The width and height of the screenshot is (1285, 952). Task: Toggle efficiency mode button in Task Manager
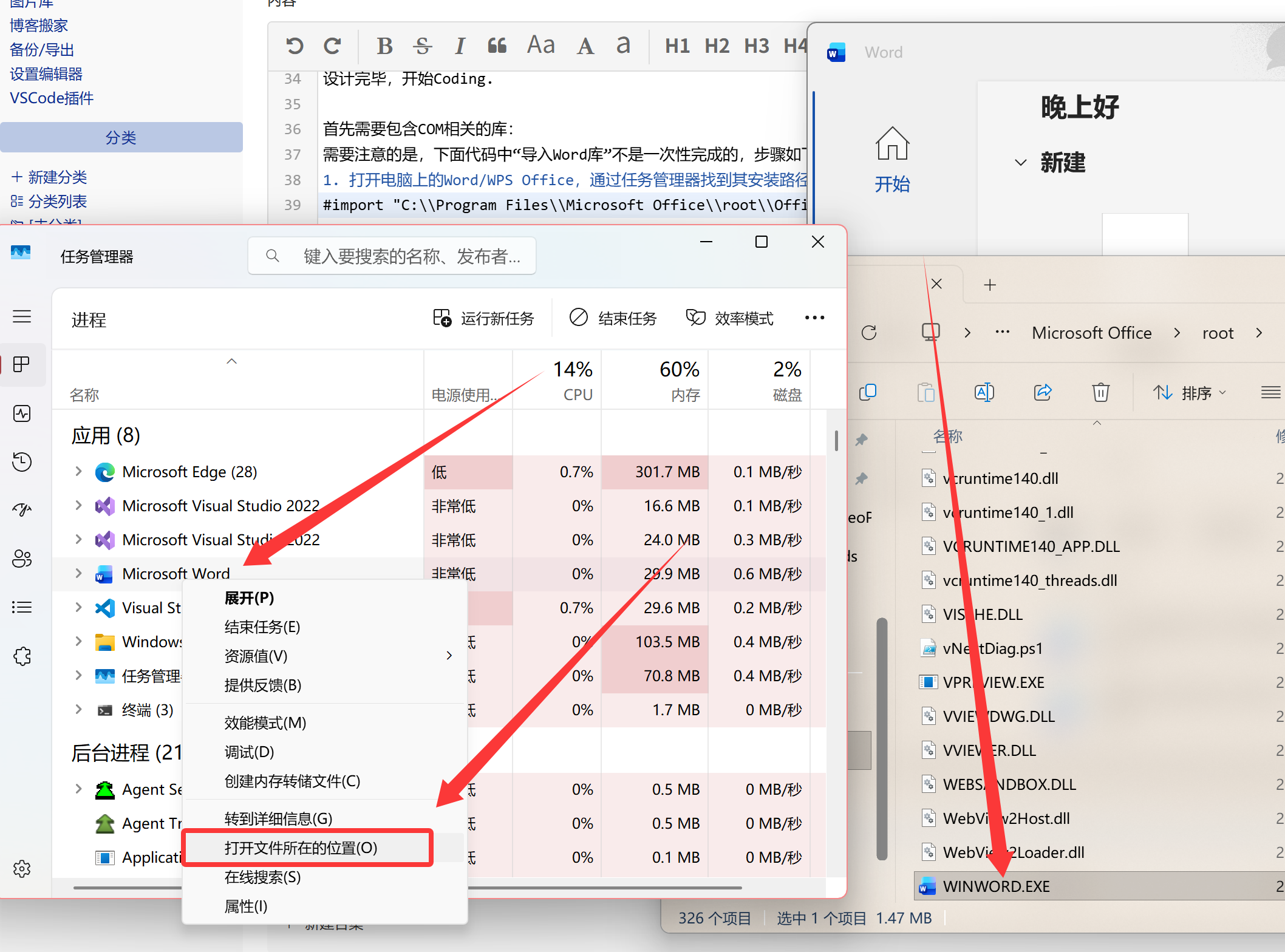[x=730, y=318]
